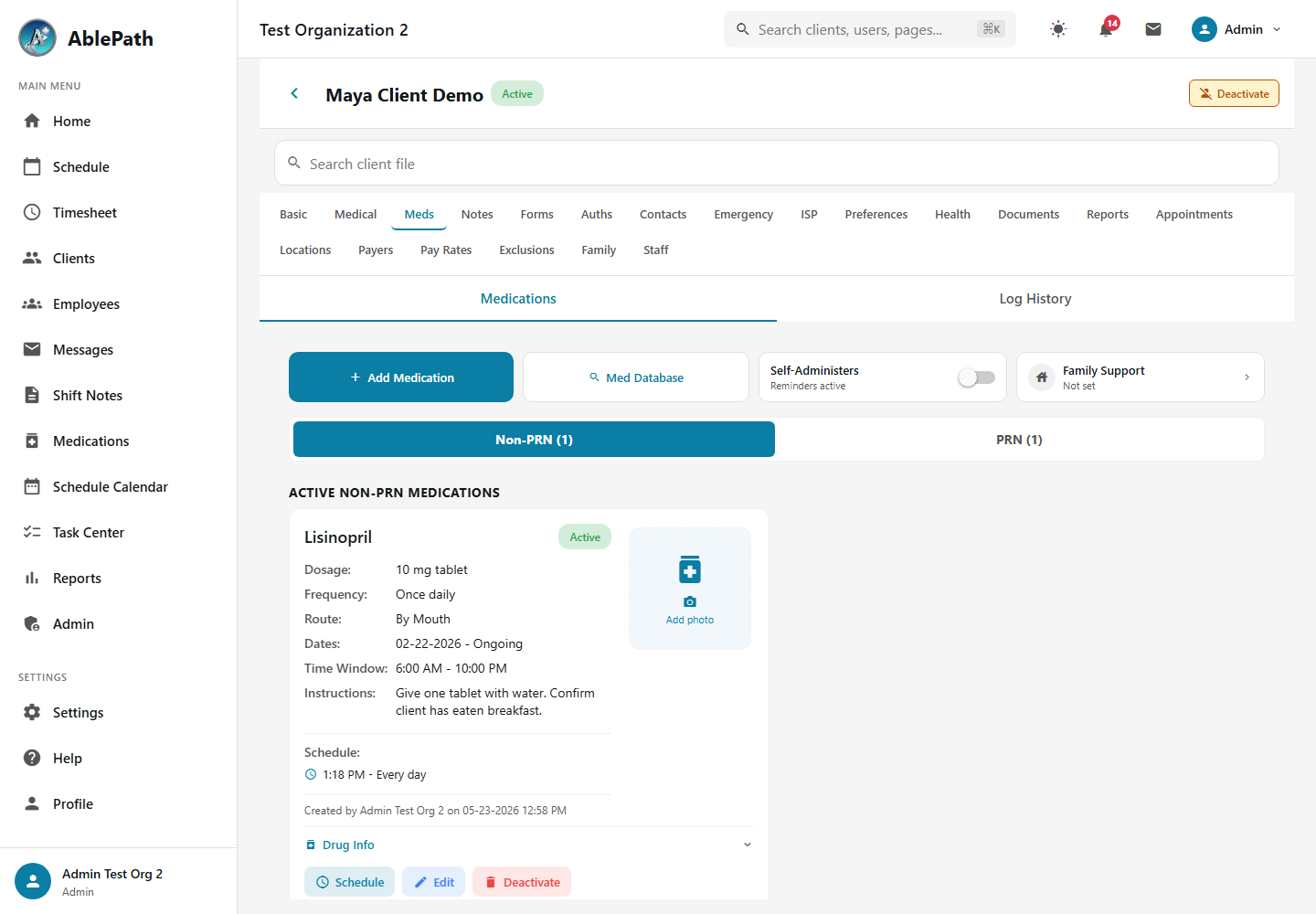Viewport: 1316px width, 914px height.
Task: Click Add photo camera icon for Lisinopril
Action: point(690,601)
